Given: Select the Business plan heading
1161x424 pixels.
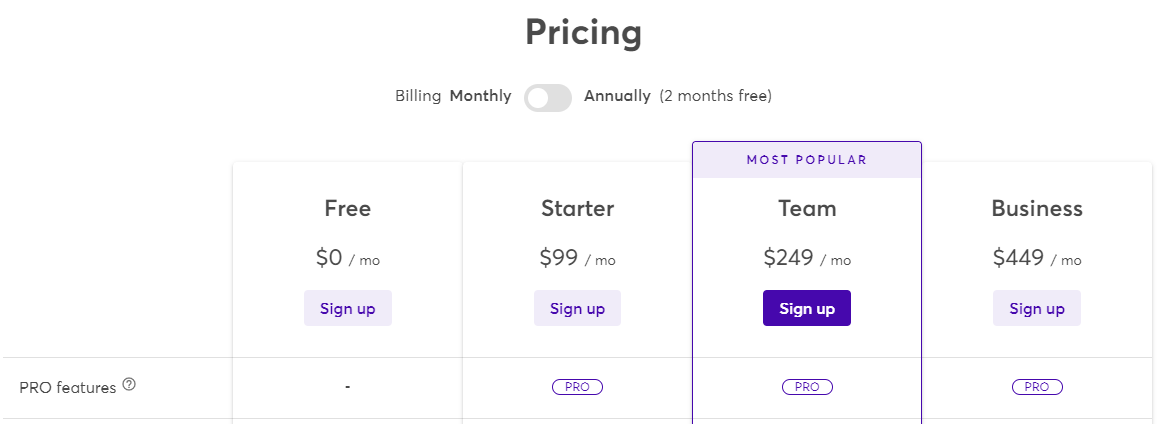Looking at the screenshot, I should 1037,209.
